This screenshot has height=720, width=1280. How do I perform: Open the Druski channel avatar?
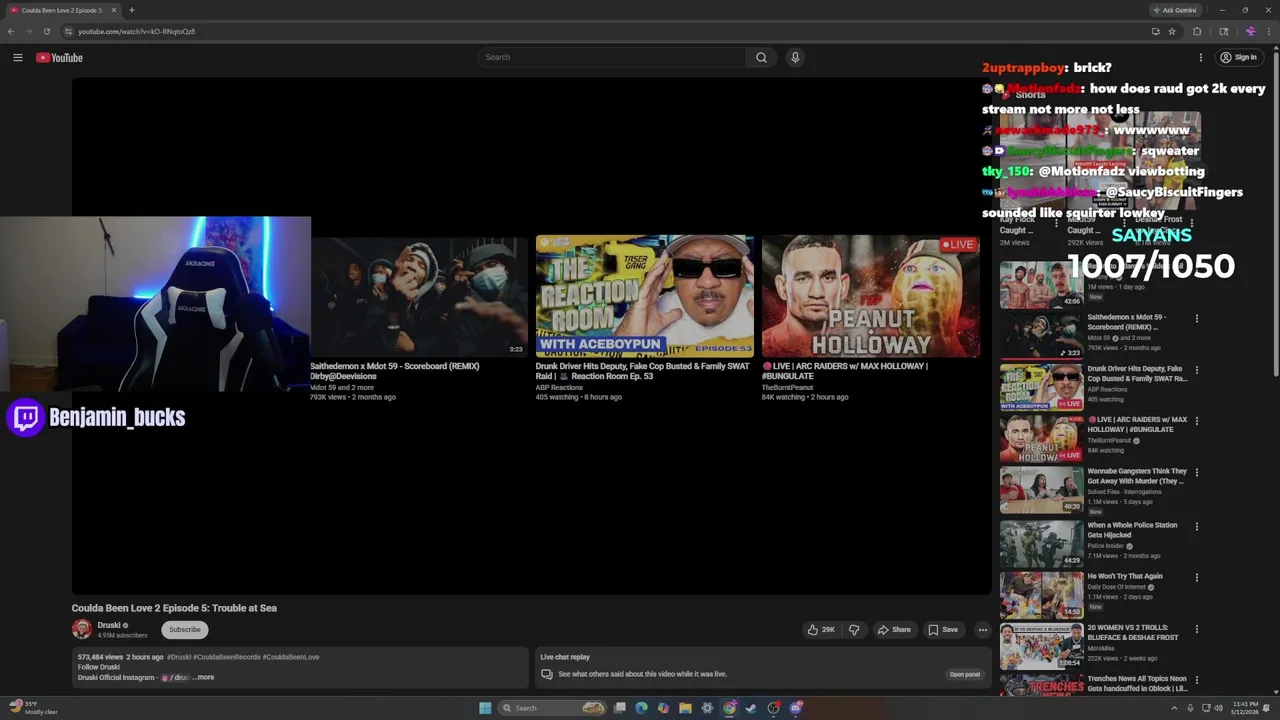pyautogui.click(x=82, y=629)
